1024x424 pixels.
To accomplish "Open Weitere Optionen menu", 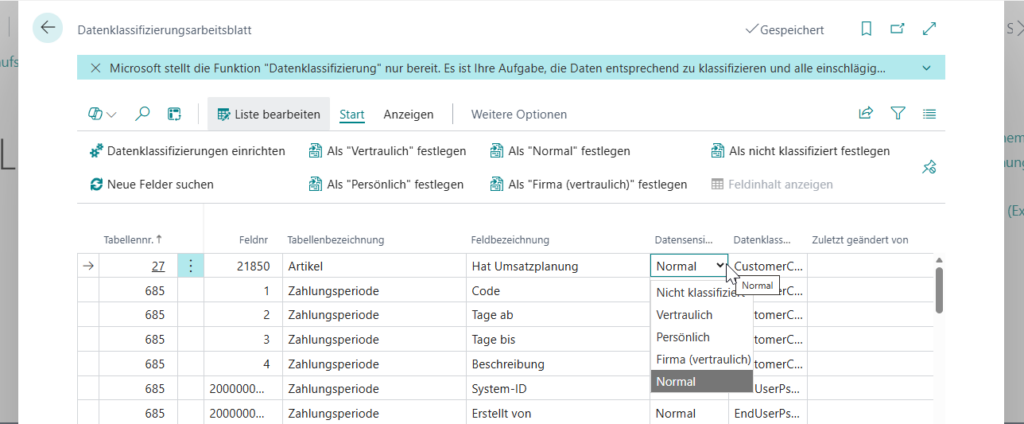I will (519, 114).
